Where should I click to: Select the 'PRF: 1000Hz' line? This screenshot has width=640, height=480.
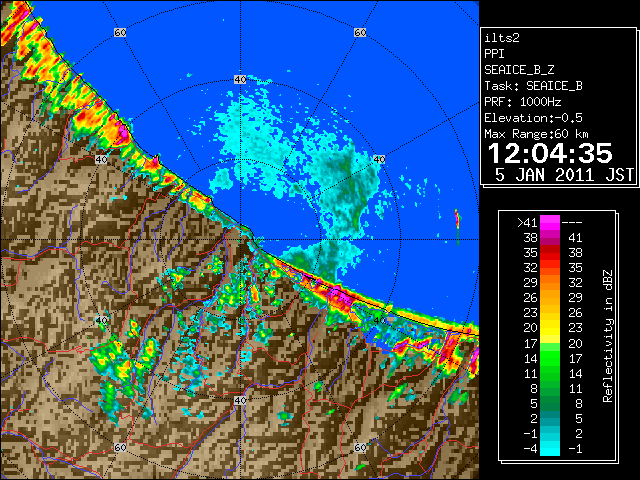tap(523, 102)
